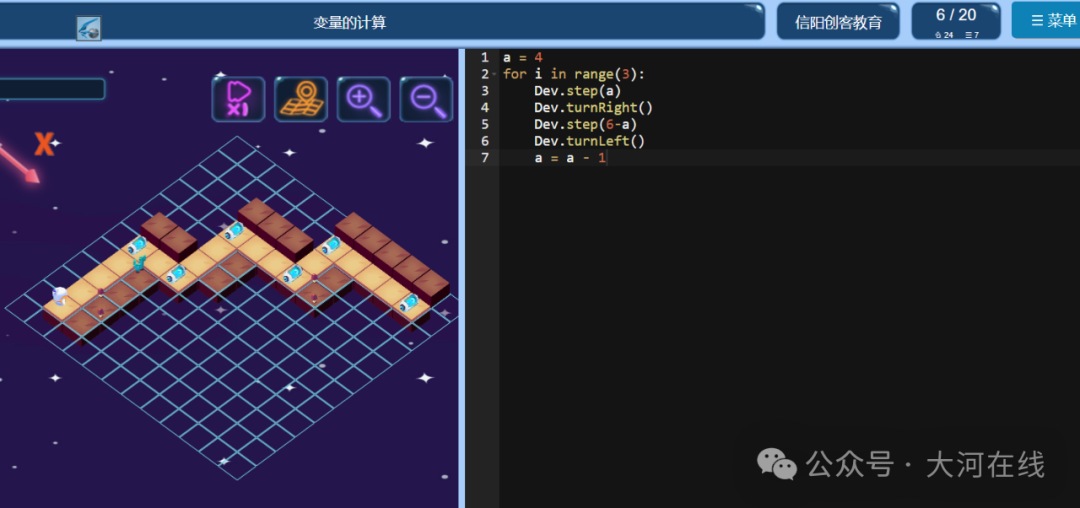This screenshot has width=1080, height=508.
Task: Click the 变量的计算 title bar
Action: click(x=350, y=23)
